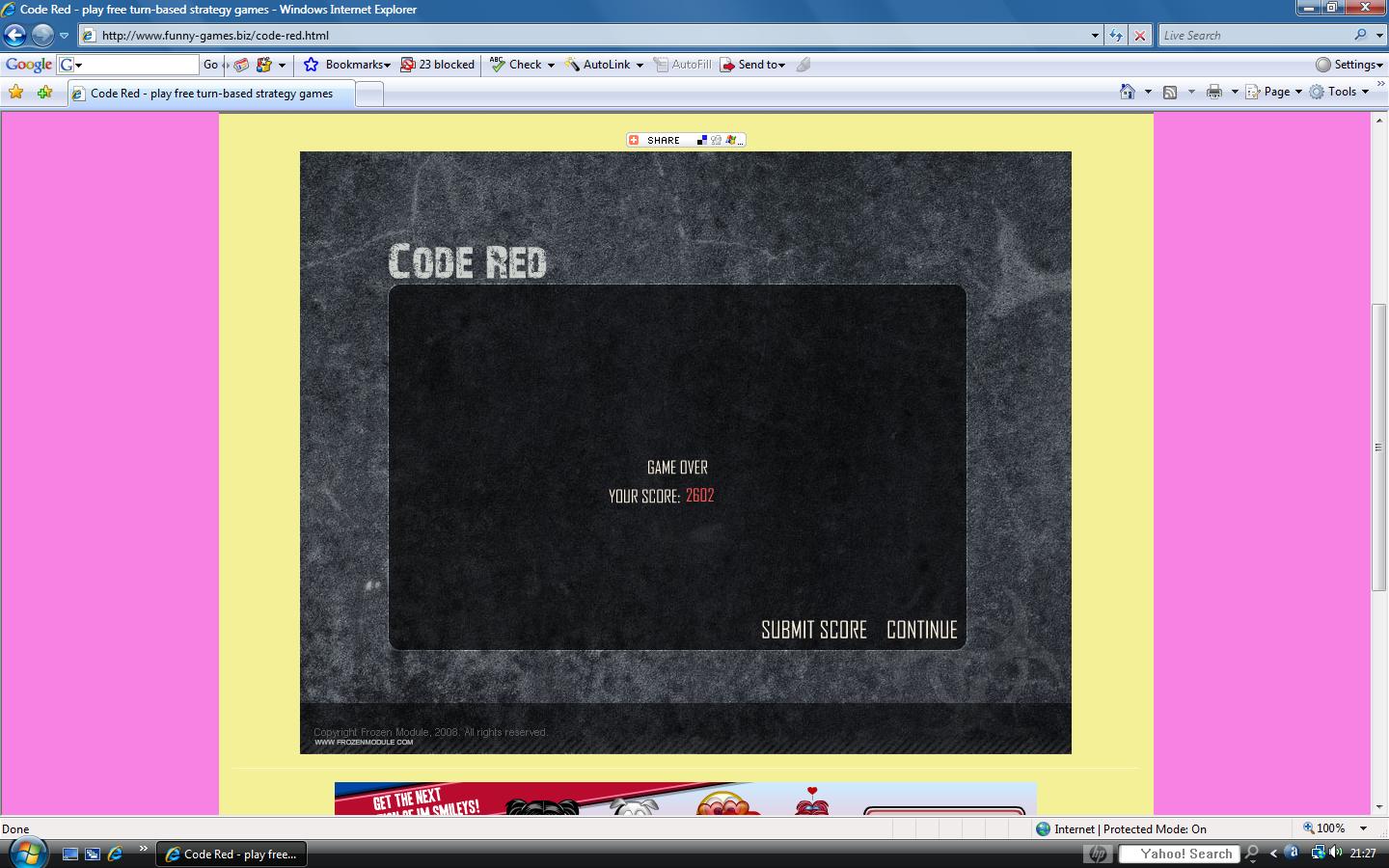Click the Home icon on the command bar
The width and height of the screenshot is (1389, 868).
(1127, 91)
